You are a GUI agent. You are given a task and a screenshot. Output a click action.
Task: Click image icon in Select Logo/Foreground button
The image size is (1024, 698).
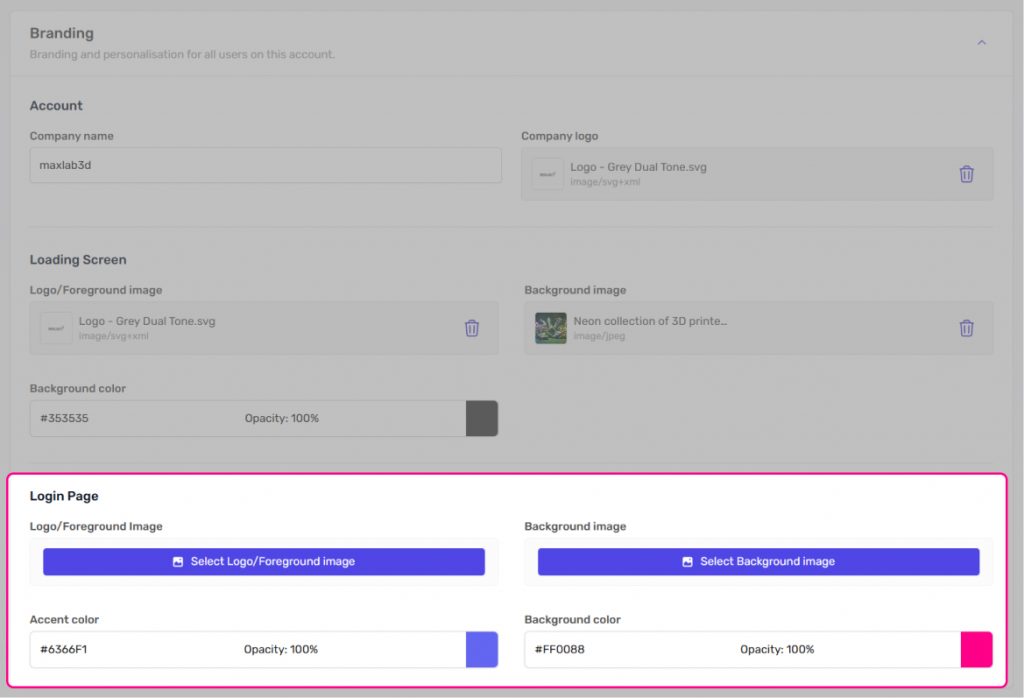pos(178,562)
